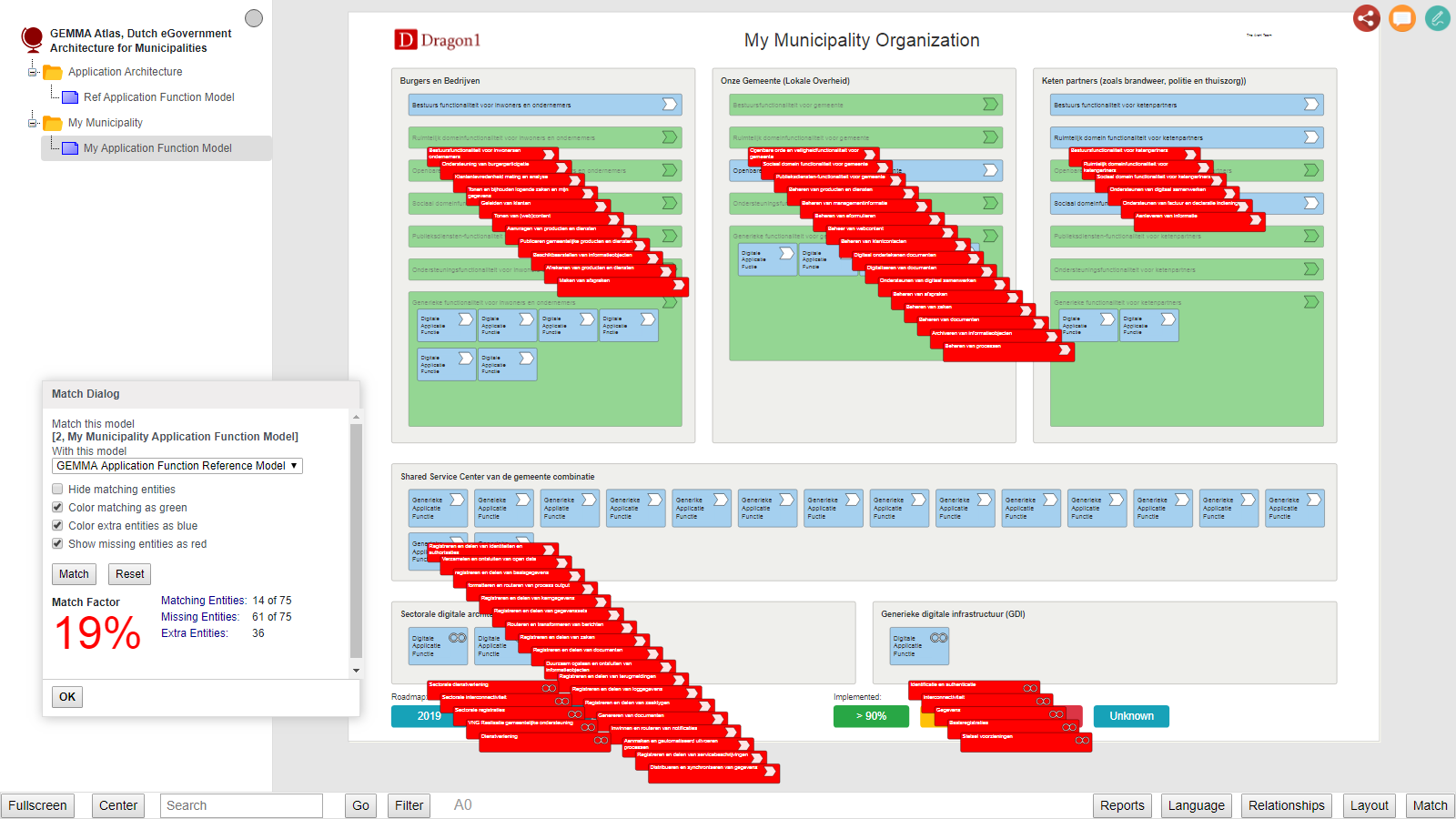Click Match dialog scrollbar up arrow
1456x819 pixels.
tap(356, 417)
